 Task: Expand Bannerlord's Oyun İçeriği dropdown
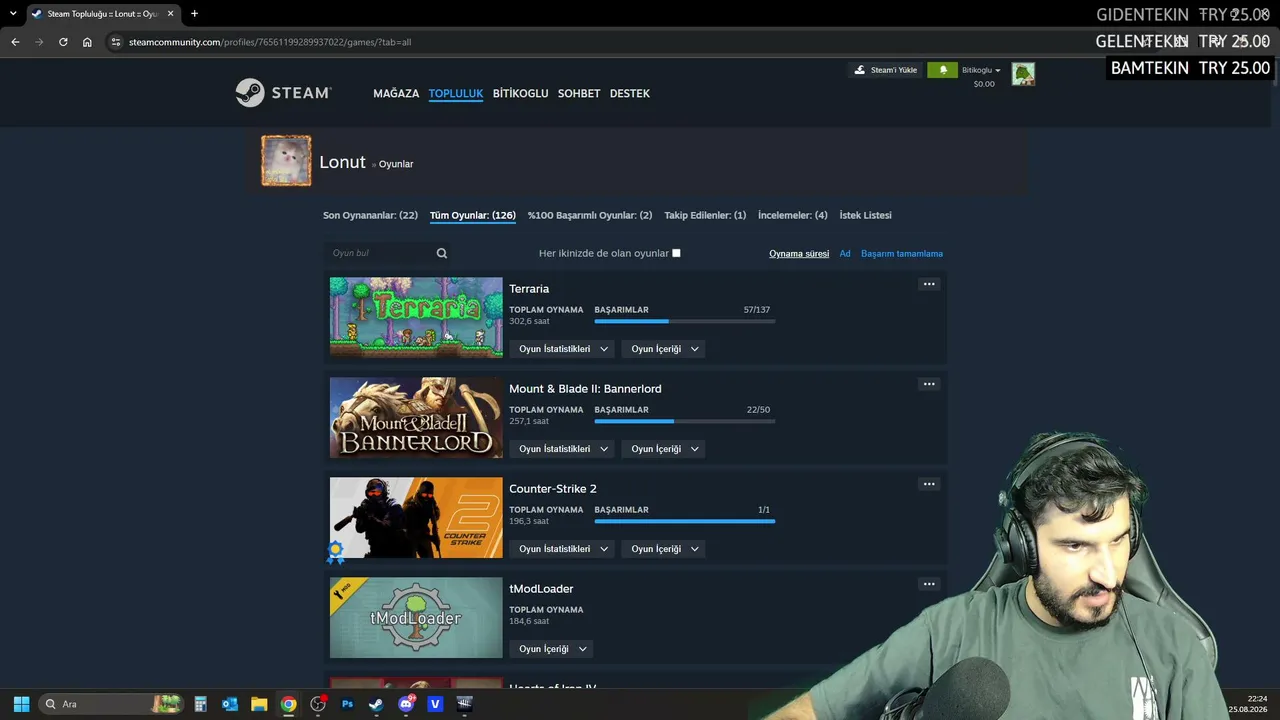[x=665, y=449]
